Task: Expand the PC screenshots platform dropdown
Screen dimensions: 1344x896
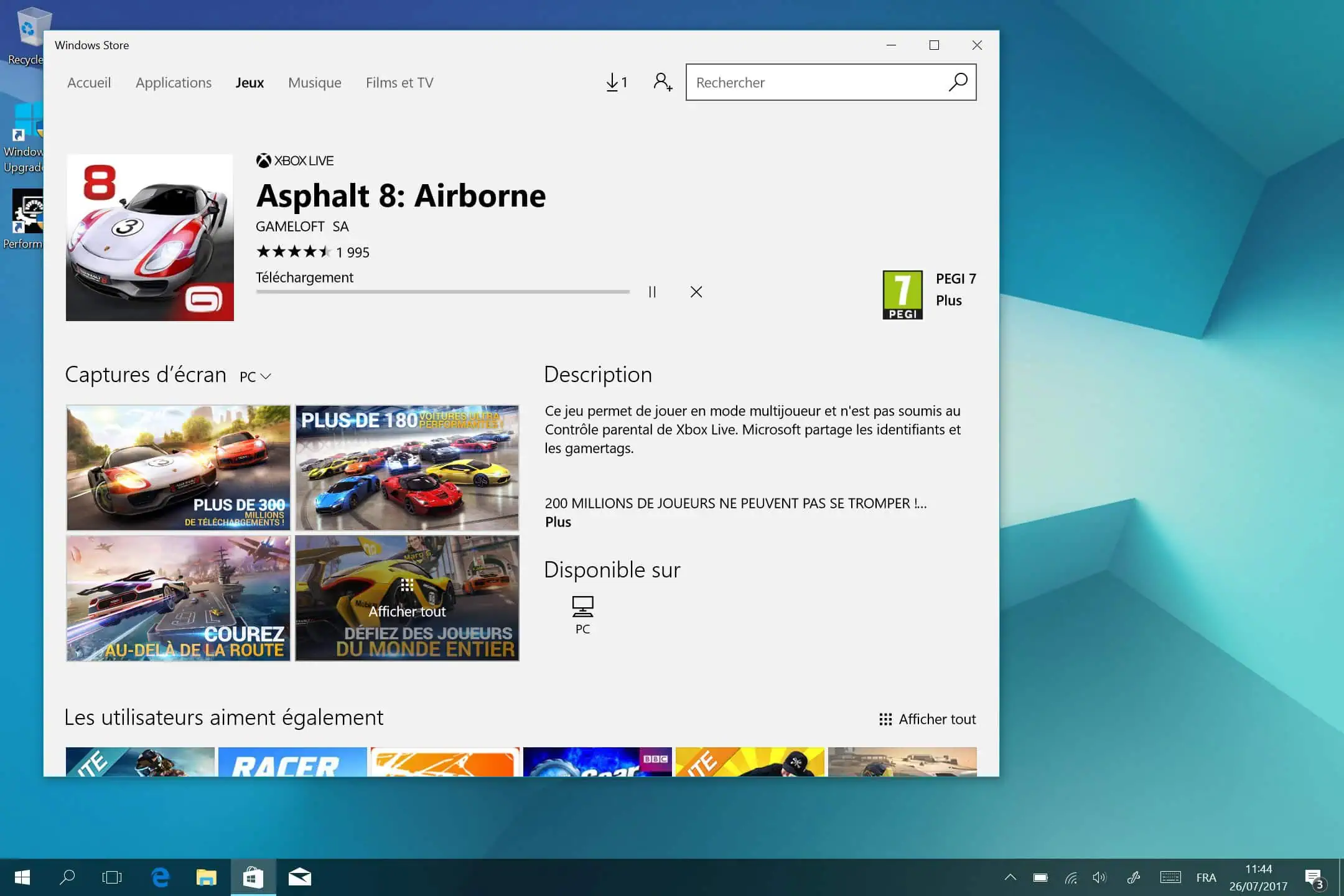Action: coord(256,376)
